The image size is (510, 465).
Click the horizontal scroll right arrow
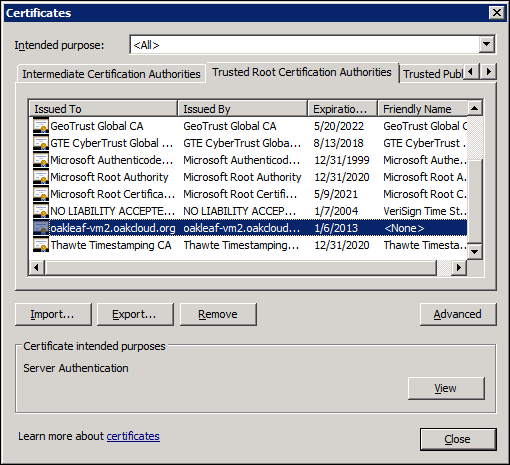click(x=459, y=267)
